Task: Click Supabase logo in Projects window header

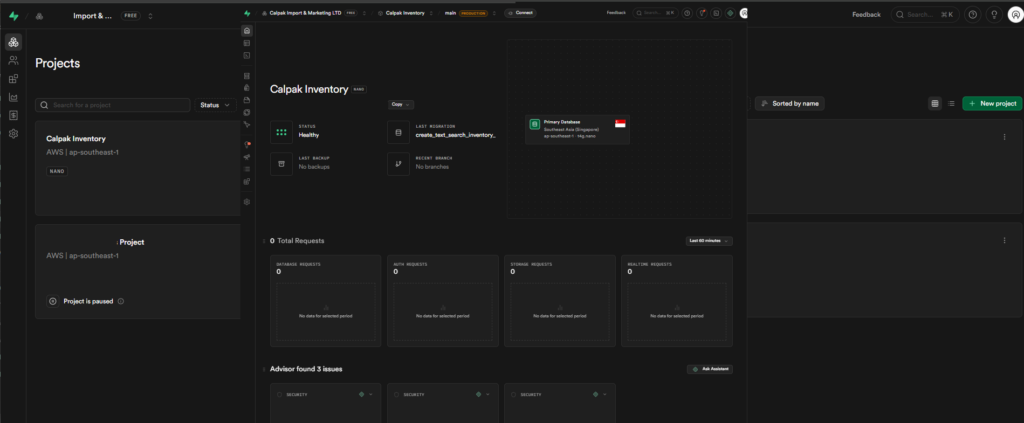Action: click(x=14, y=16)
